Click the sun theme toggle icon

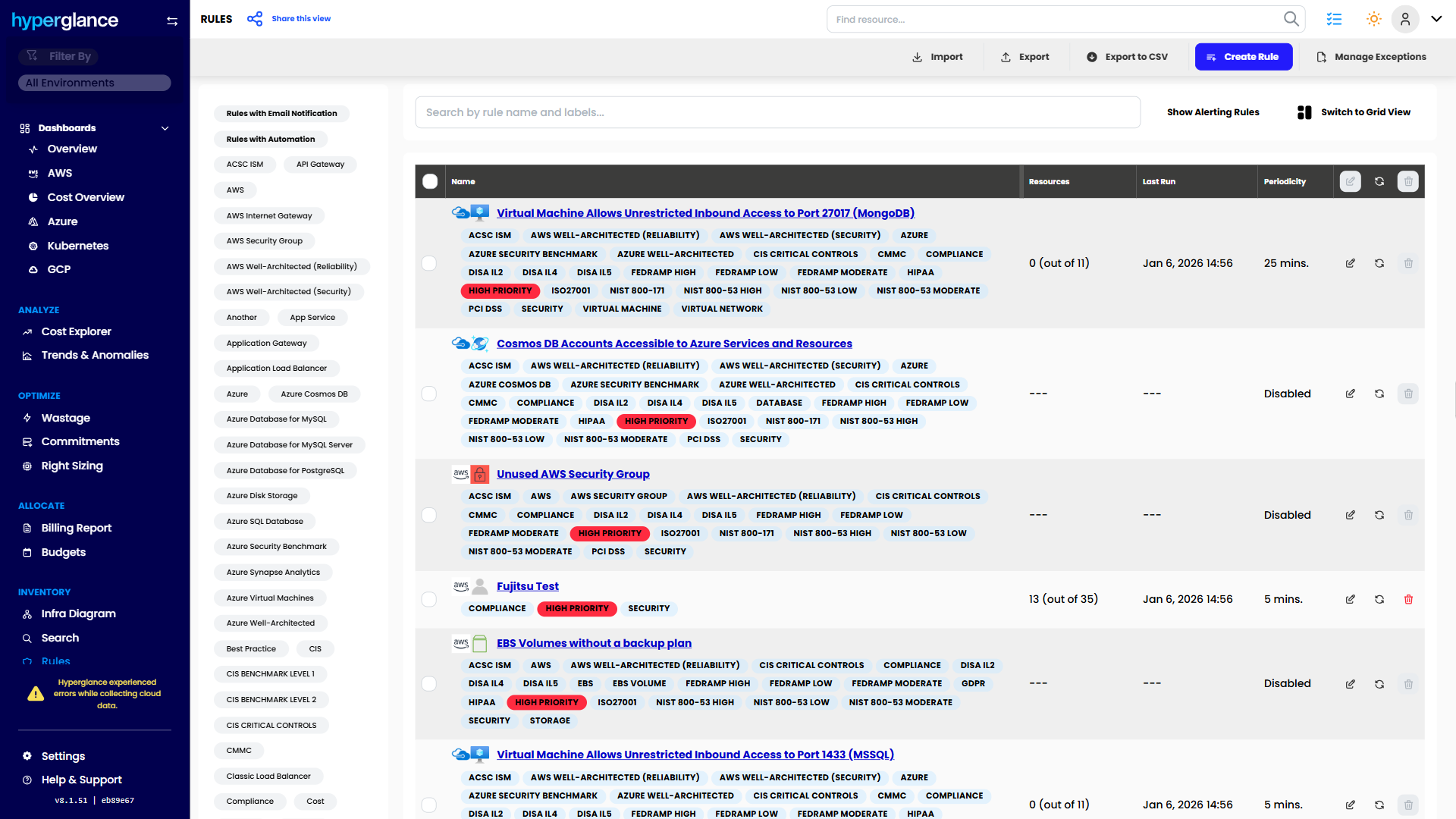tap(1373, 19)
